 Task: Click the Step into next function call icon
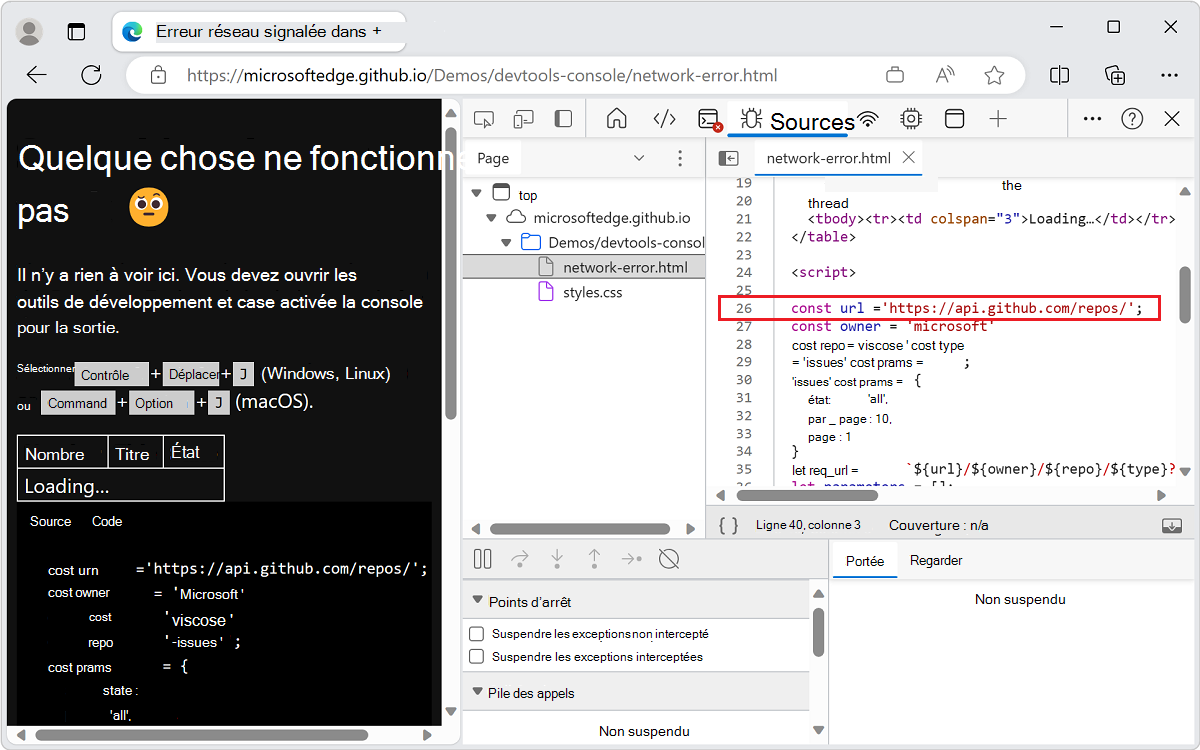pyautogui.click(x=557, y=559)
